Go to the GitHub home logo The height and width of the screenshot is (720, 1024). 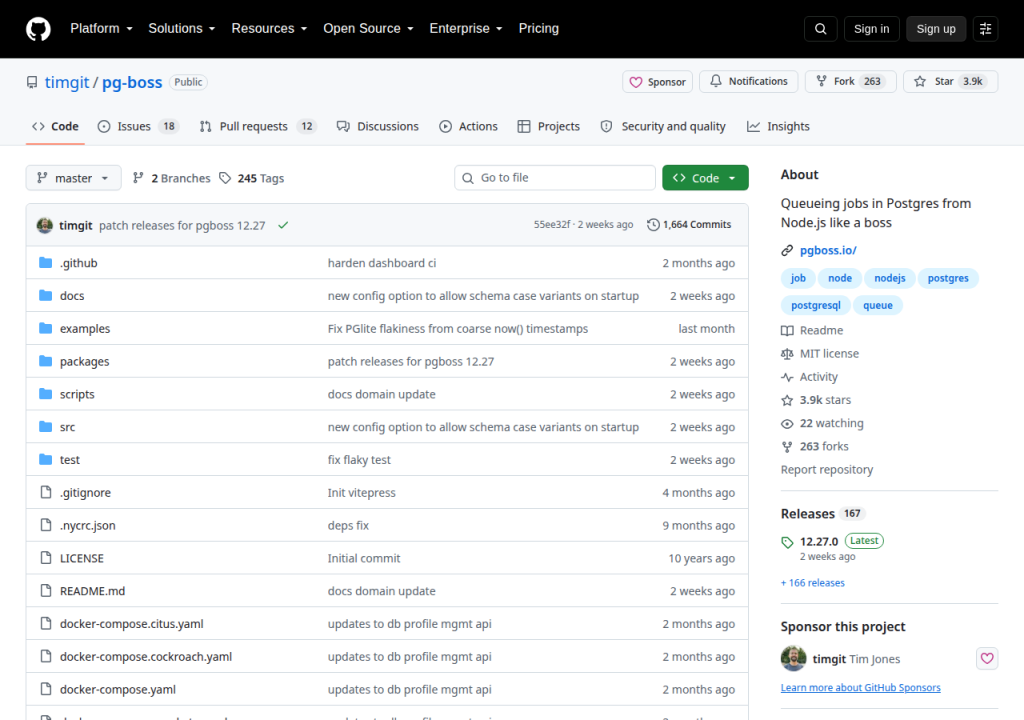(38, 29)
